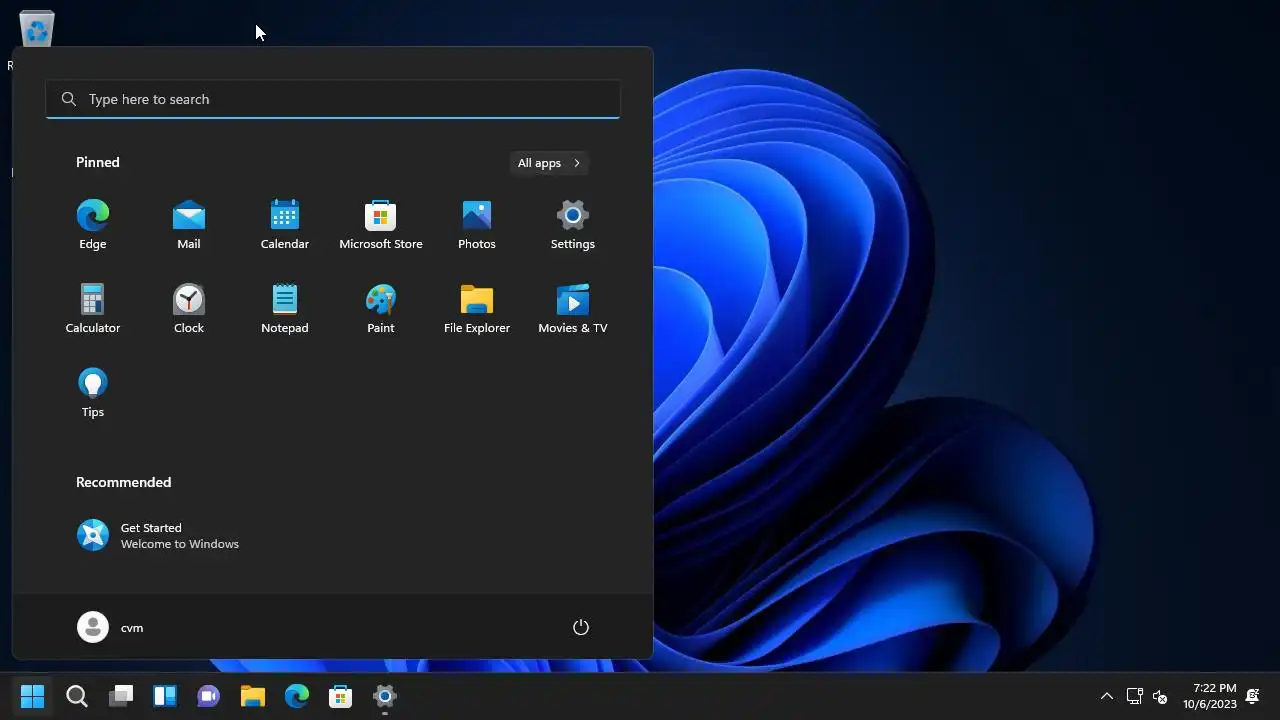Open Edge from the pinned apps
Screen dimensions: 1280x720
[93, 224]
